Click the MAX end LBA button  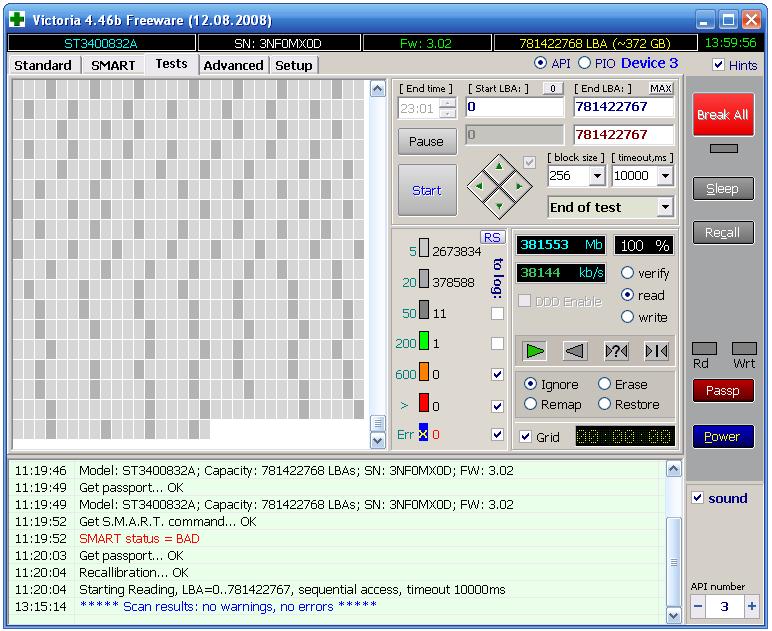coord(660,89)
